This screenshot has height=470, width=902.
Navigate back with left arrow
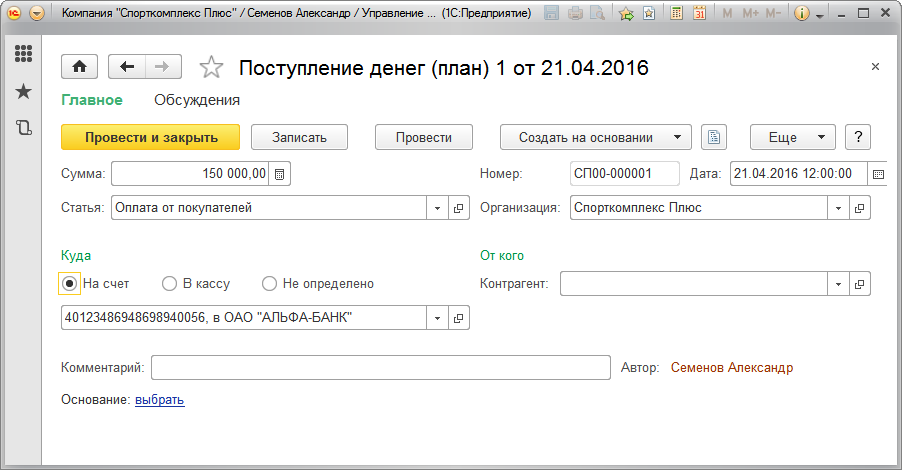[x=127, y=67]
